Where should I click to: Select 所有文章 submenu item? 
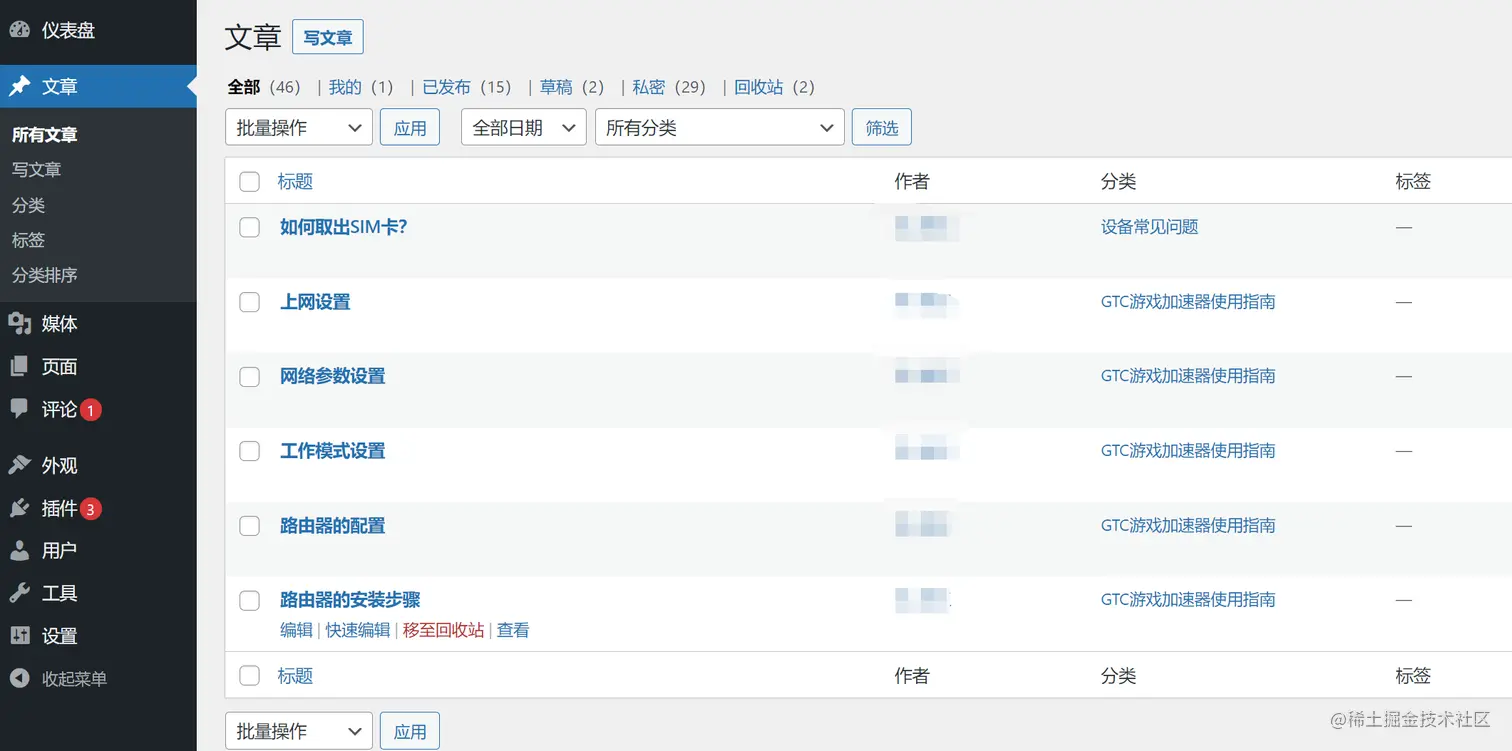click(44, 134)
